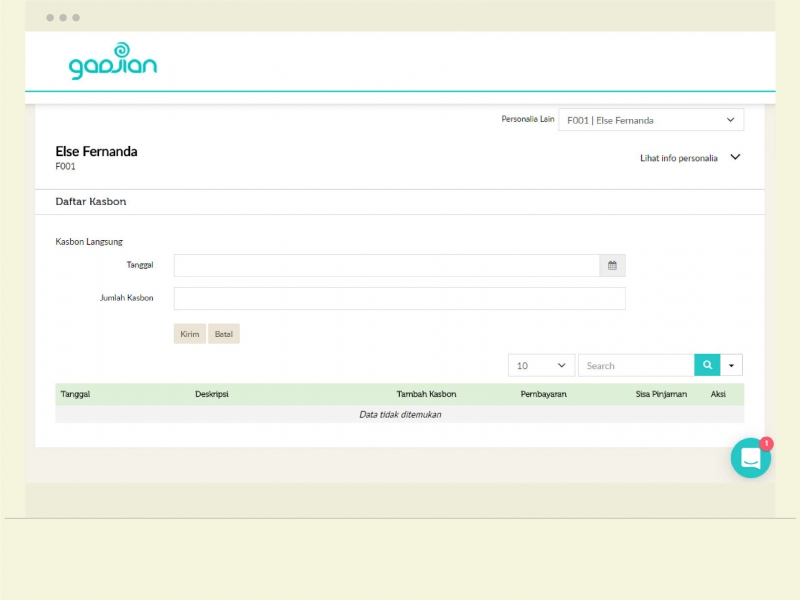This screenshot has height=600, width=800.
Task: Click the Gadjian logo
Action: click(113, 61)
